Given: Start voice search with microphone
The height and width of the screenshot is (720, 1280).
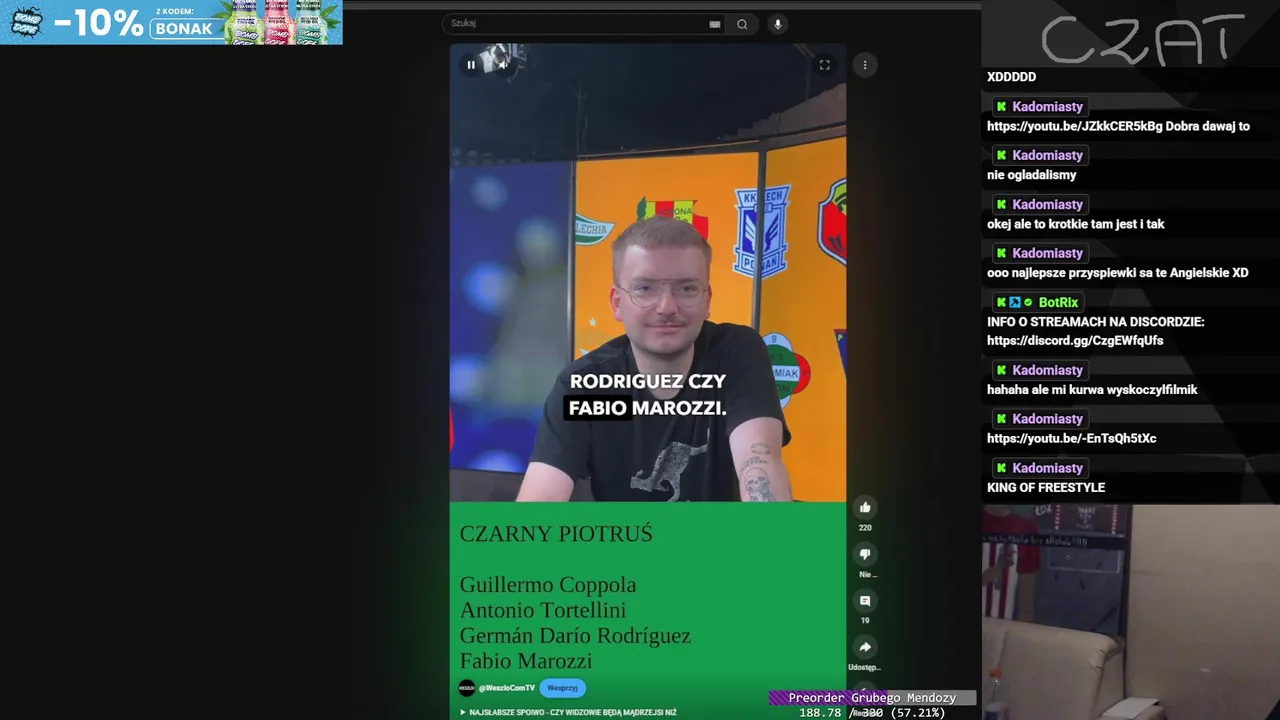Looking at the screenshot, I should coord(778,24).
